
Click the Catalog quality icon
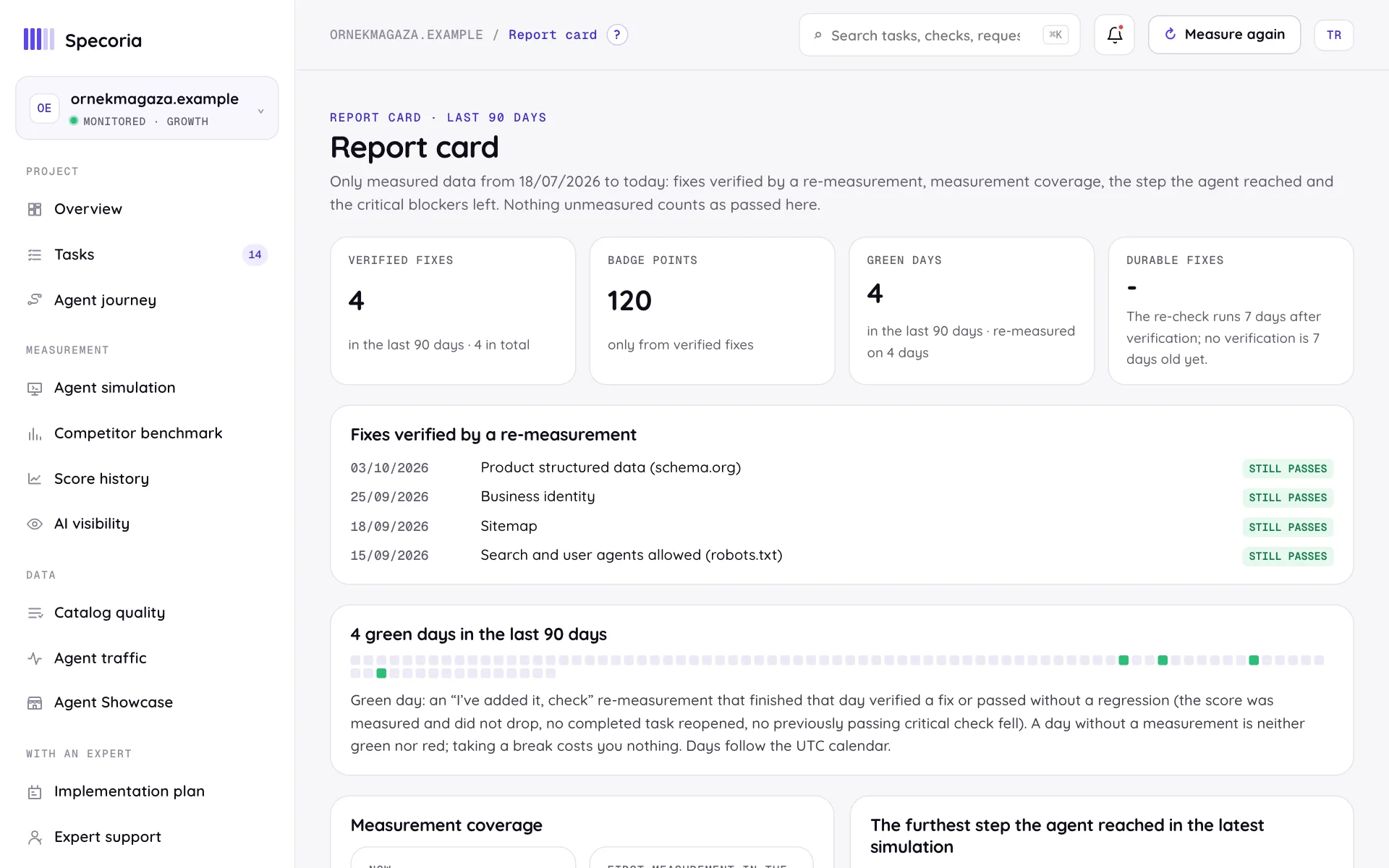point(35,613)
